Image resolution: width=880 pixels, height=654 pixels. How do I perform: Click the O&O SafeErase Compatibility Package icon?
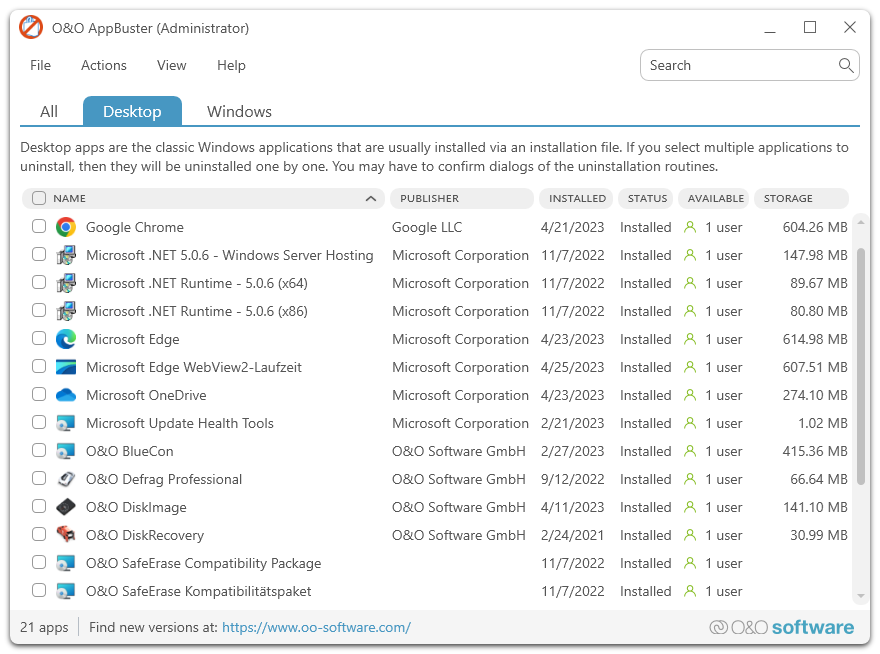pos(66,564)
